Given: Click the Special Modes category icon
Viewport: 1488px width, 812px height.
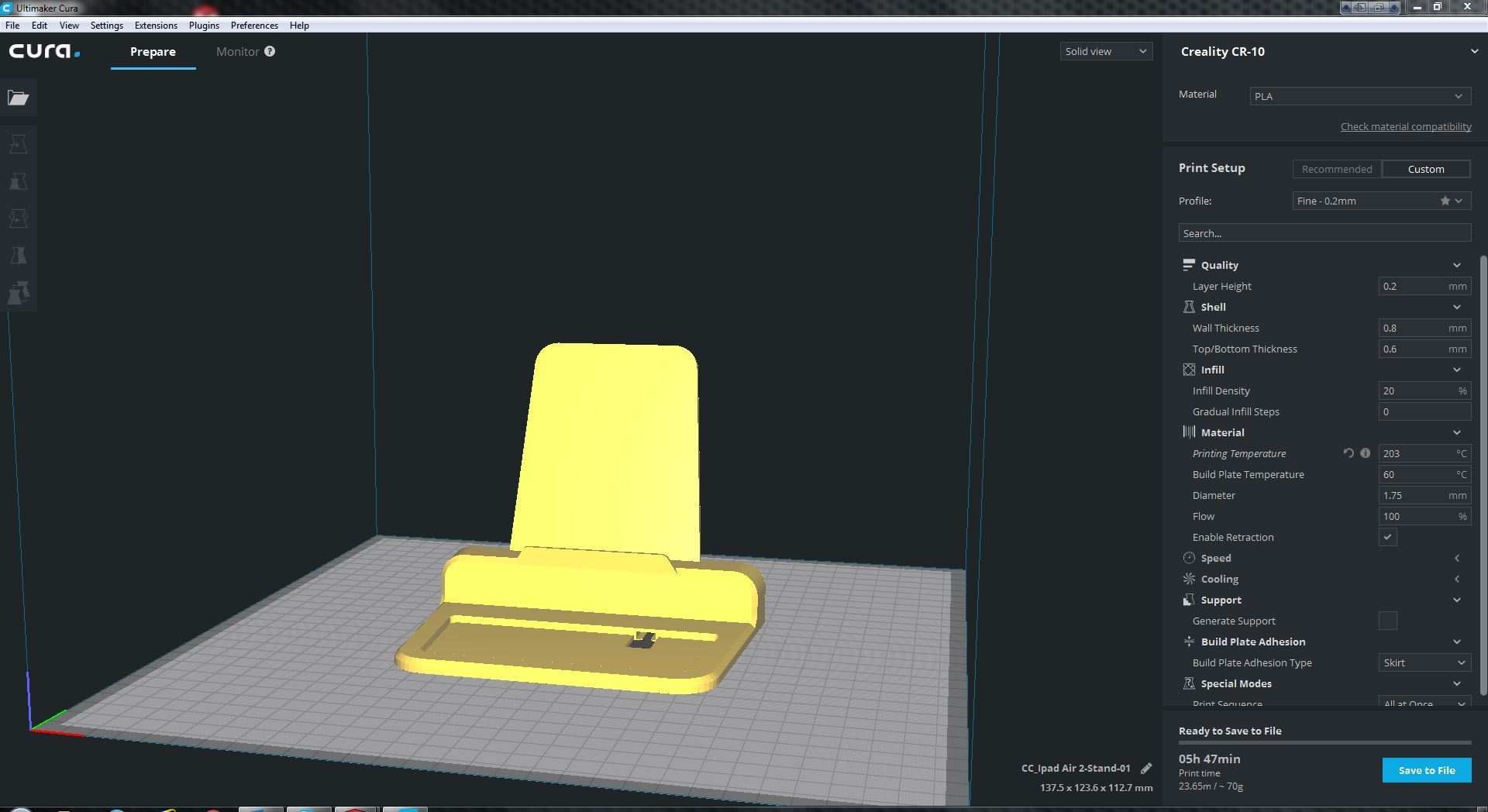Looking at the screenshot, I should (1189, 683).
